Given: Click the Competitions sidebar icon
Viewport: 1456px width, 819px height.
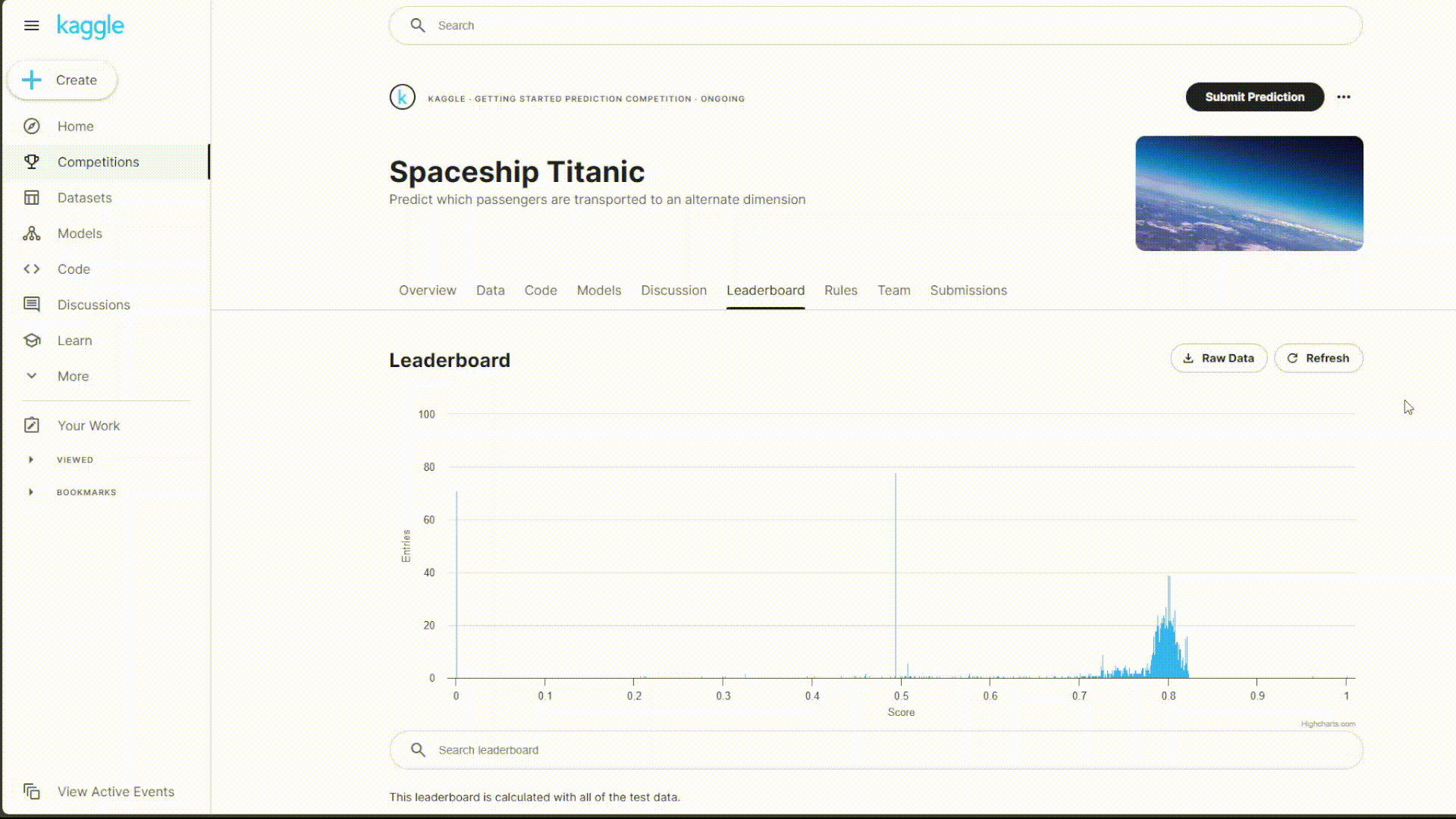Looking at the screenshot, I should click(31, 161).
